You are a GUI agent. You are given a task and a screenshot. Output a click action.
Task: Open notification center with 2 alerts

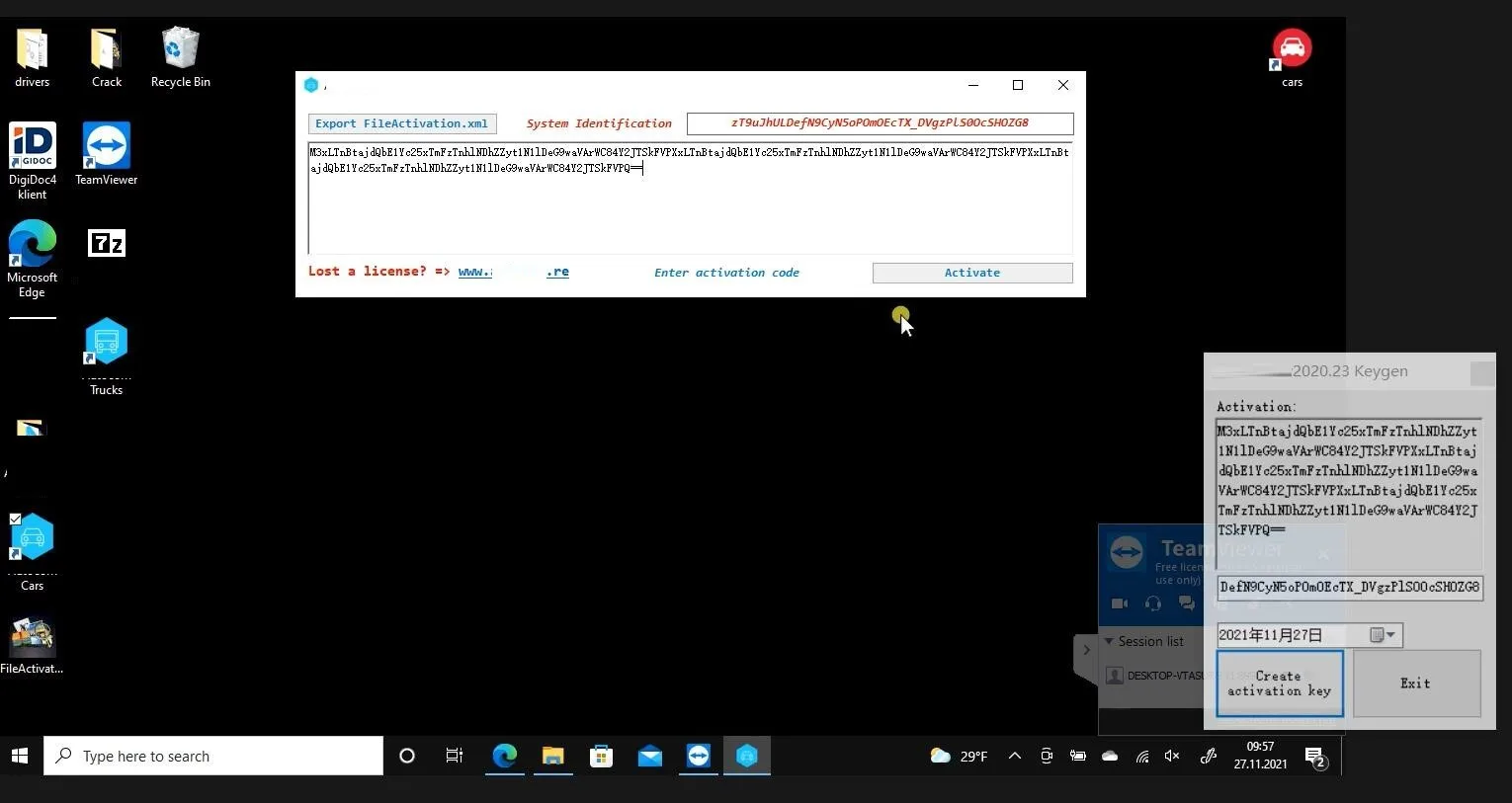click(x=1315, y=757)
